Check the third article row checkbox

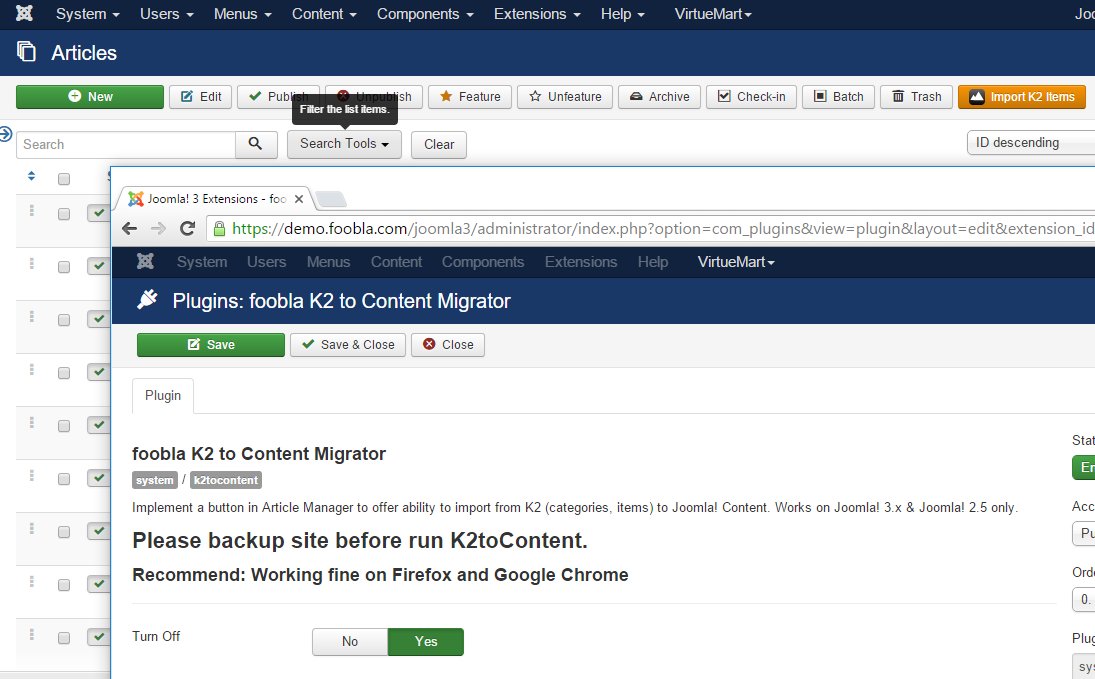pos(64,320)
